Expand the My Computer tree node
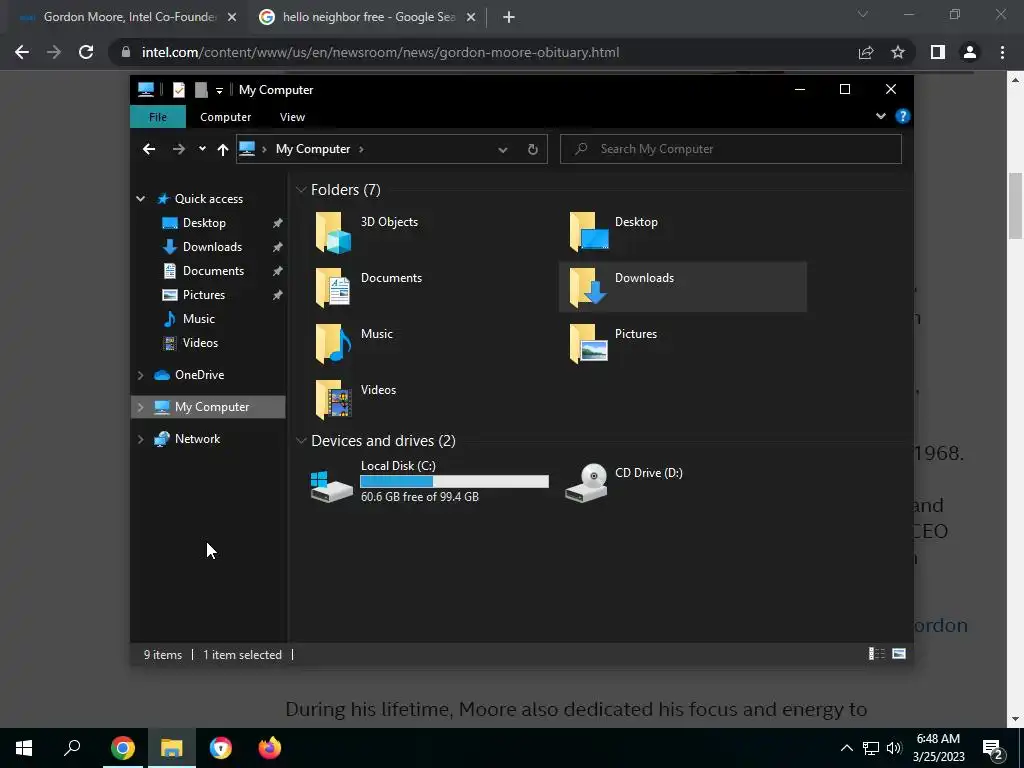This screenshot has width=1024, height=768. (140, 407)
